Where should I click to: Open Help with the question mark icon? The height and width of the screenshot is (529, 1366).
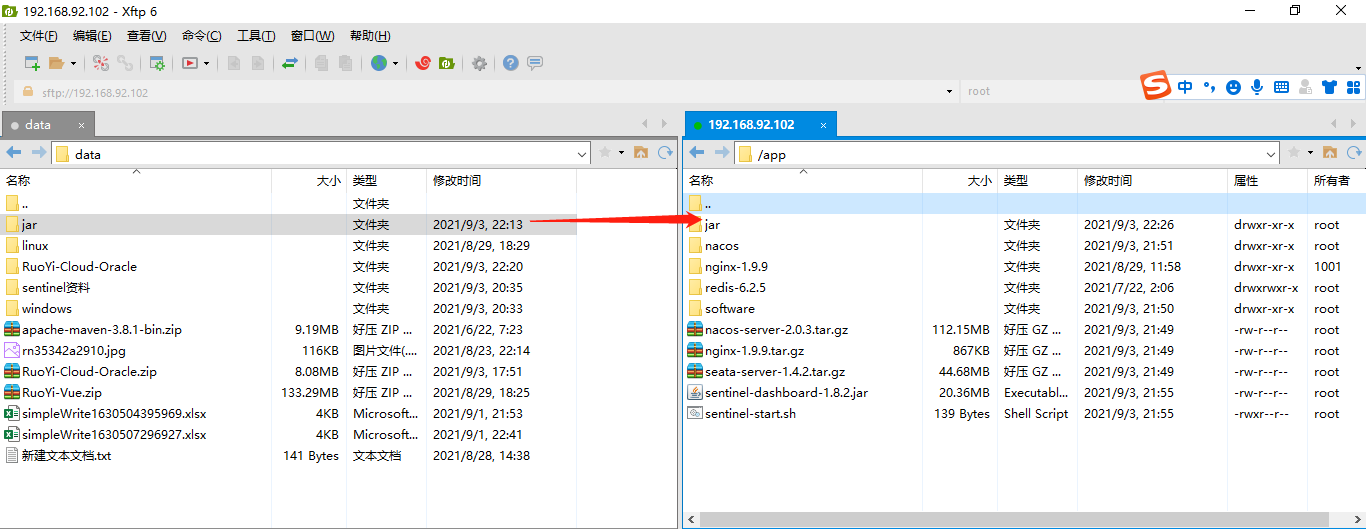coord(511,63)
